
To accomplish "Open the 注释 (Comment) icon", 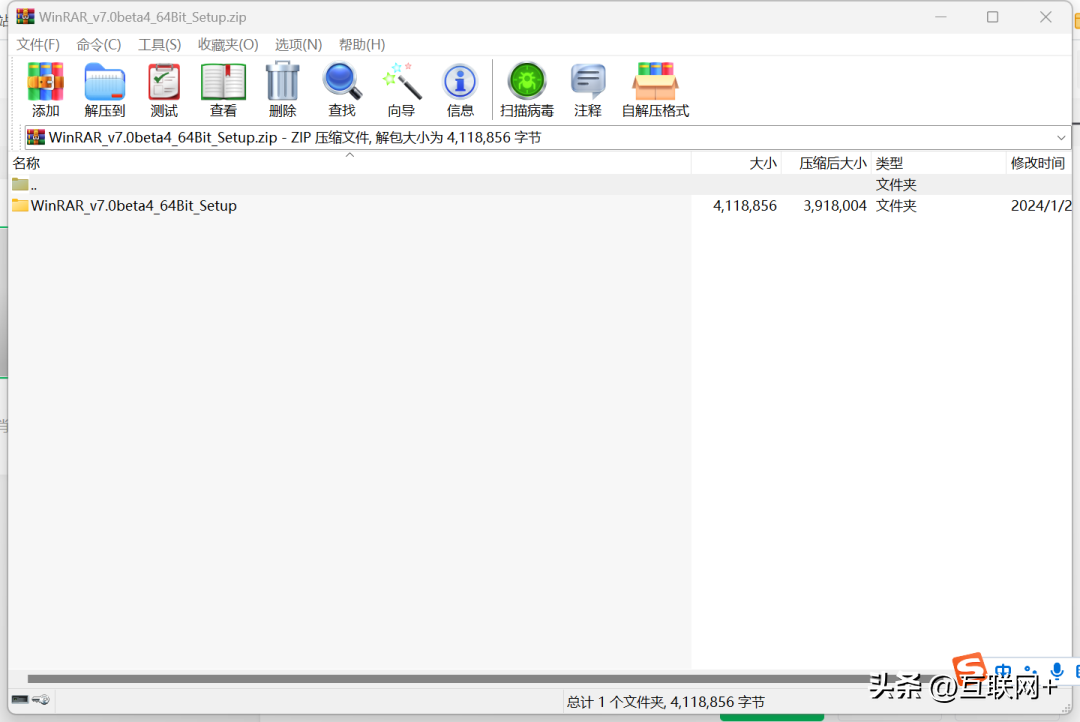I will [588, 90].
